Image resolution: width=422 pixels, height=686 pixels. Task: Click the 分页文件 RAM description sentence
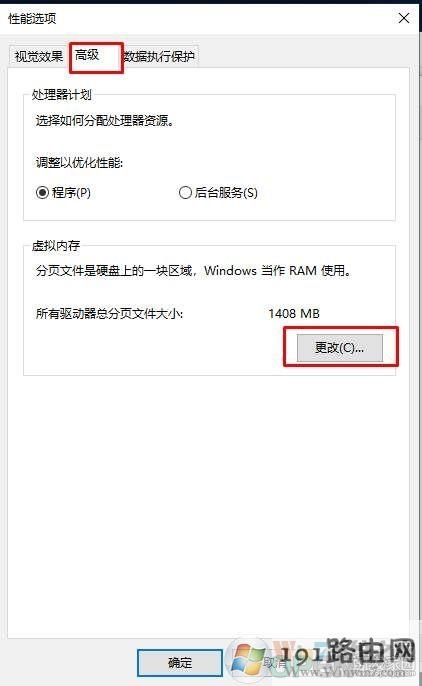click(x=193, y=271)
